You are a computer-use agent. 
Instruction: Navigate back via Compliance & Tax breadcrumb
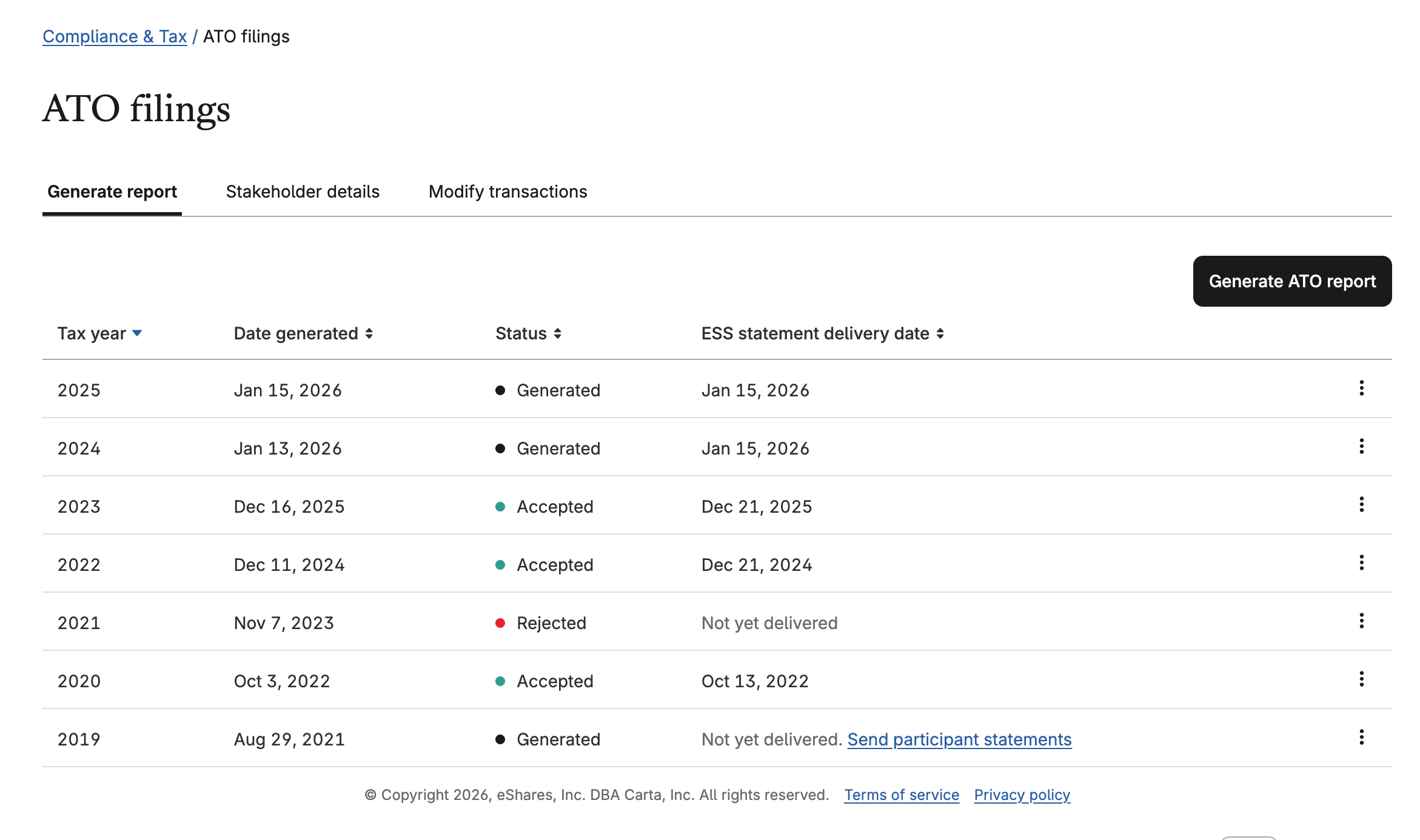click(x=115, y=36)
